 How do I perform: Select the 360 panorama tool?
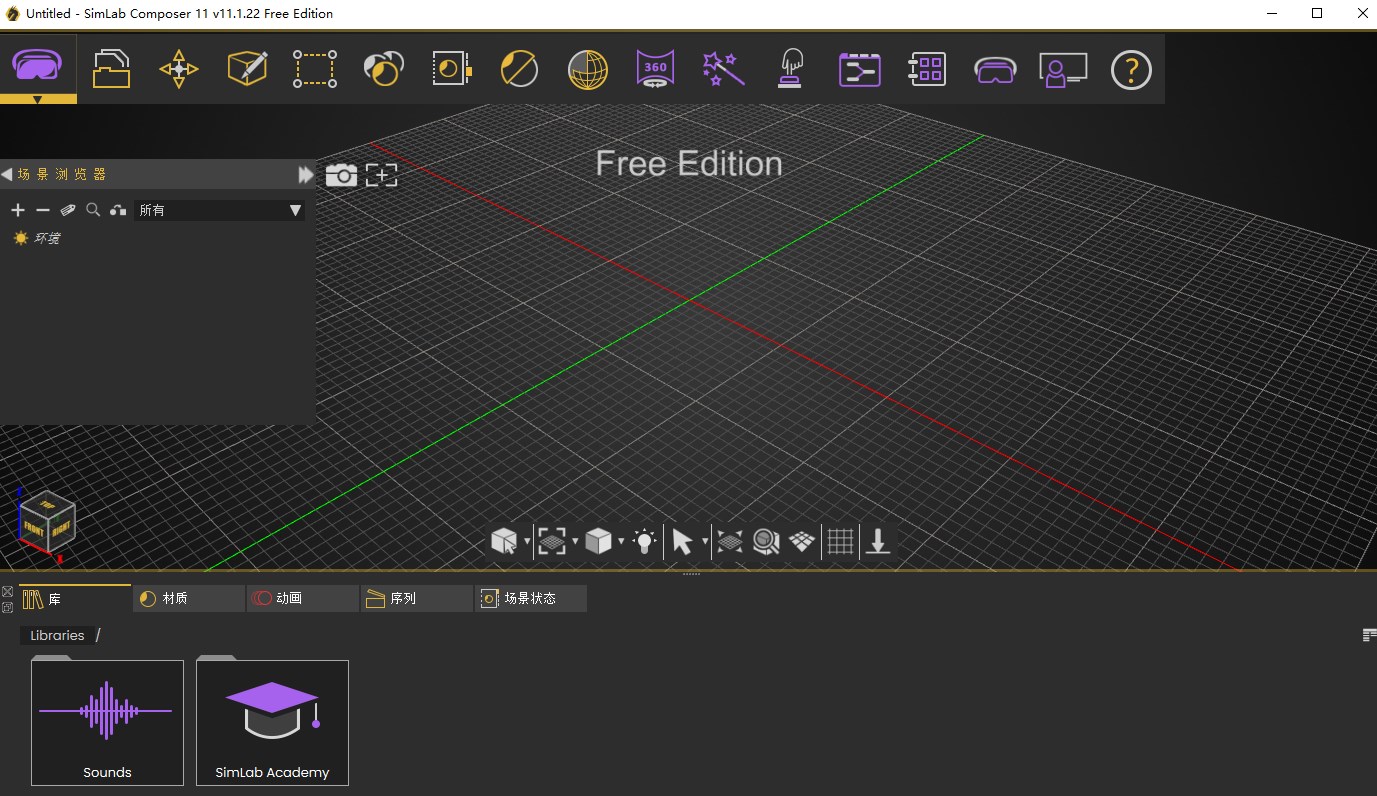[x=654, y=68]
